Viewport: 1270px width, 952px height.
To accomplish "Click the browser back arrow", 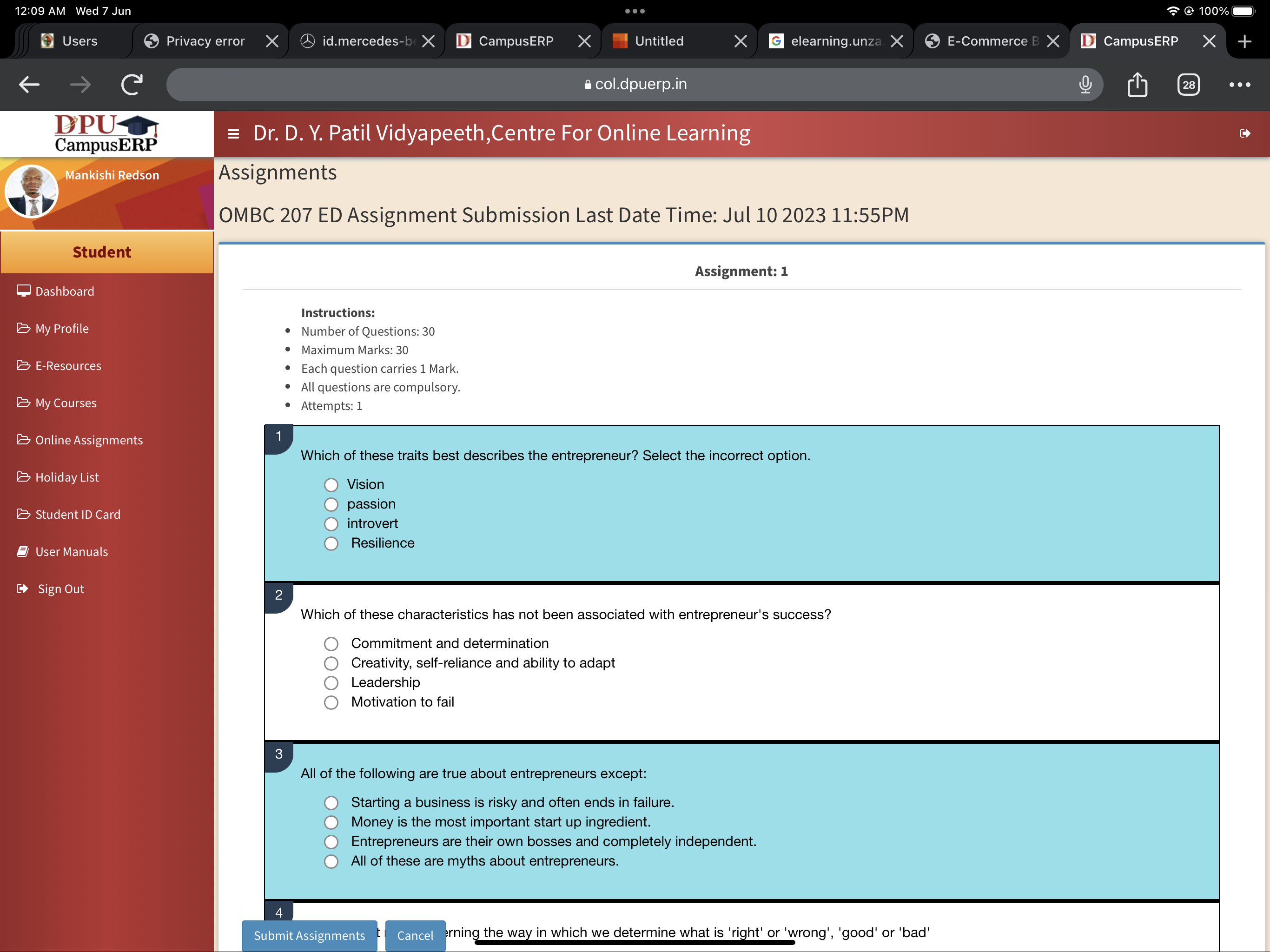I will [x=29, y=85].
